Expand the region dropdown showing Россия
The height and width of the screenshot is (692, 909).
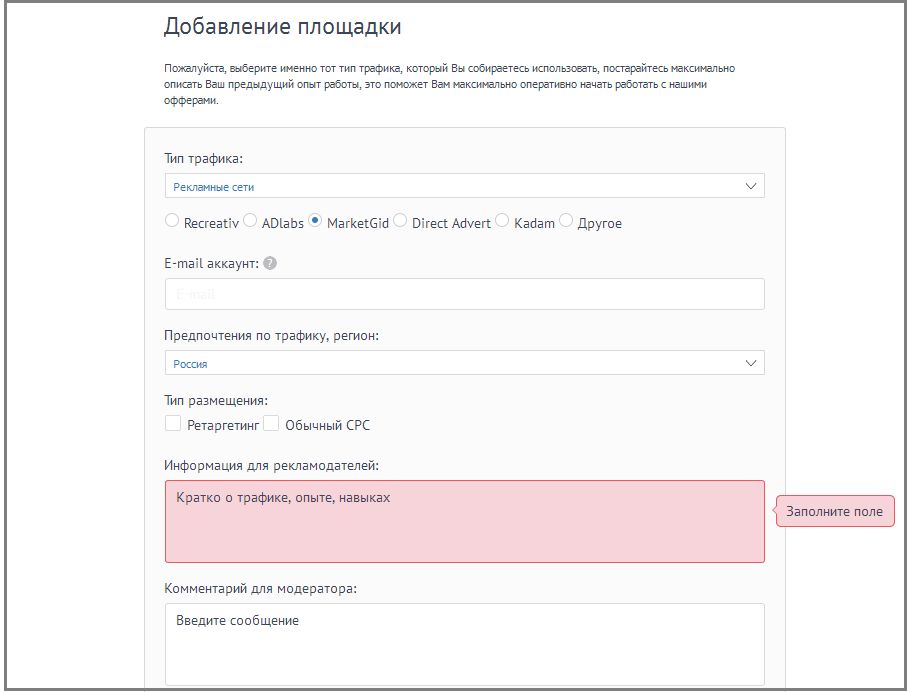pyautogui.click(x=463, y=362)
